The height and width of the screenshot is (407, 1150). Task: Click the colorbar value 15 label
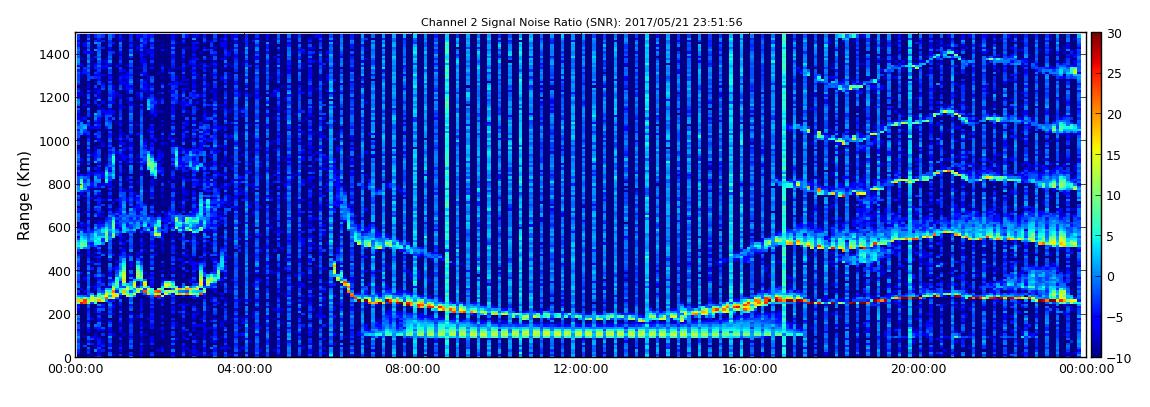[1113, 155]
